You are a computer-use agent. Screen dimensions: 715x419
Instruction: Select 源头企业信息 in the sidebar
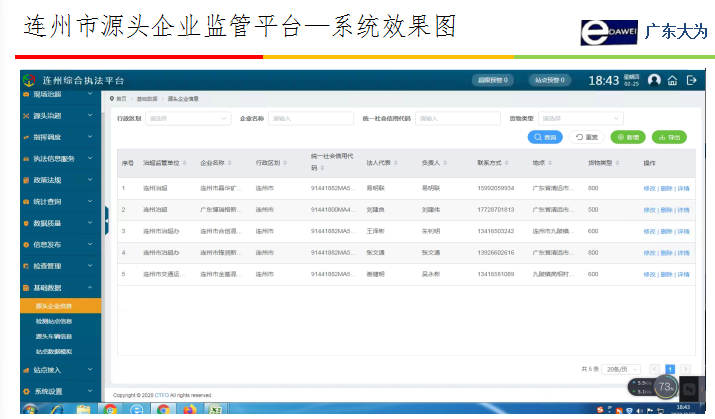(x=53, y=306)
